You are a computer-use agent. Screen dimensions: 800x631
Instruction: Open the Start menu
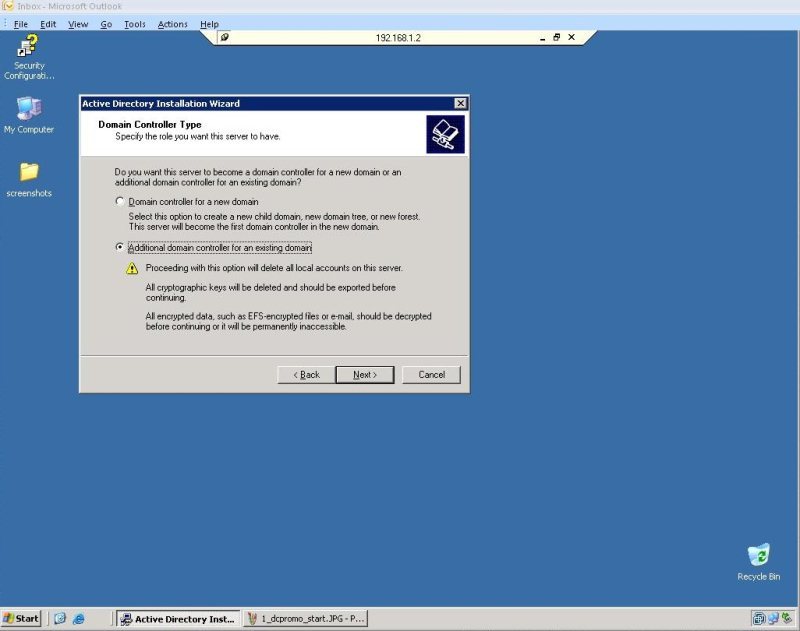pos(21,619)
